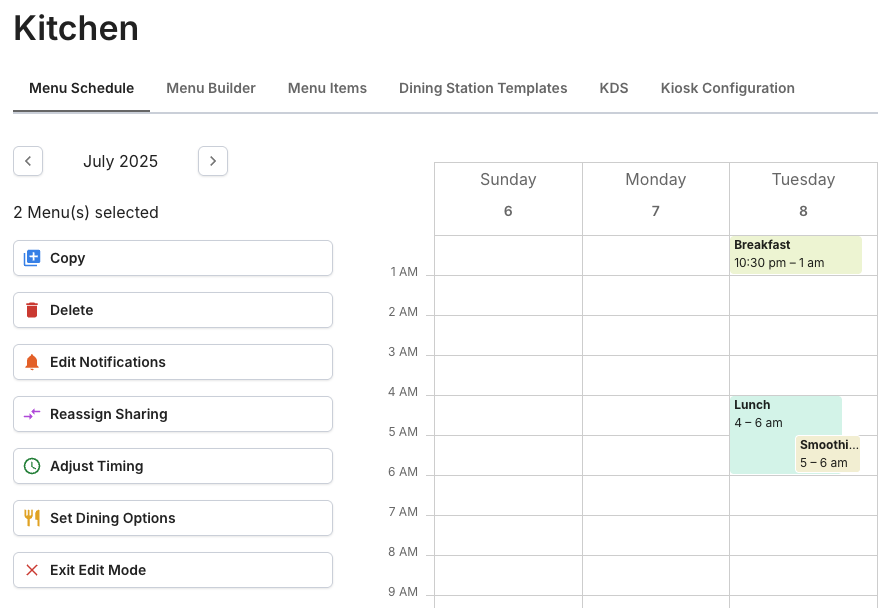This screenshot has height=608, width=878.
Task: Choose Reassign Sharing
Action: point(173,414)
